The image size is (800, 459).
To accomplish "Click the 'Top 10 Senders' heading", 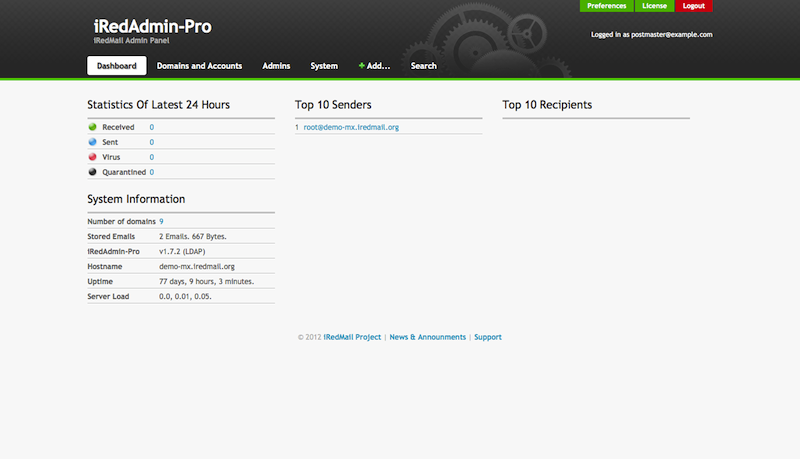I will click(x=333, y=105).
